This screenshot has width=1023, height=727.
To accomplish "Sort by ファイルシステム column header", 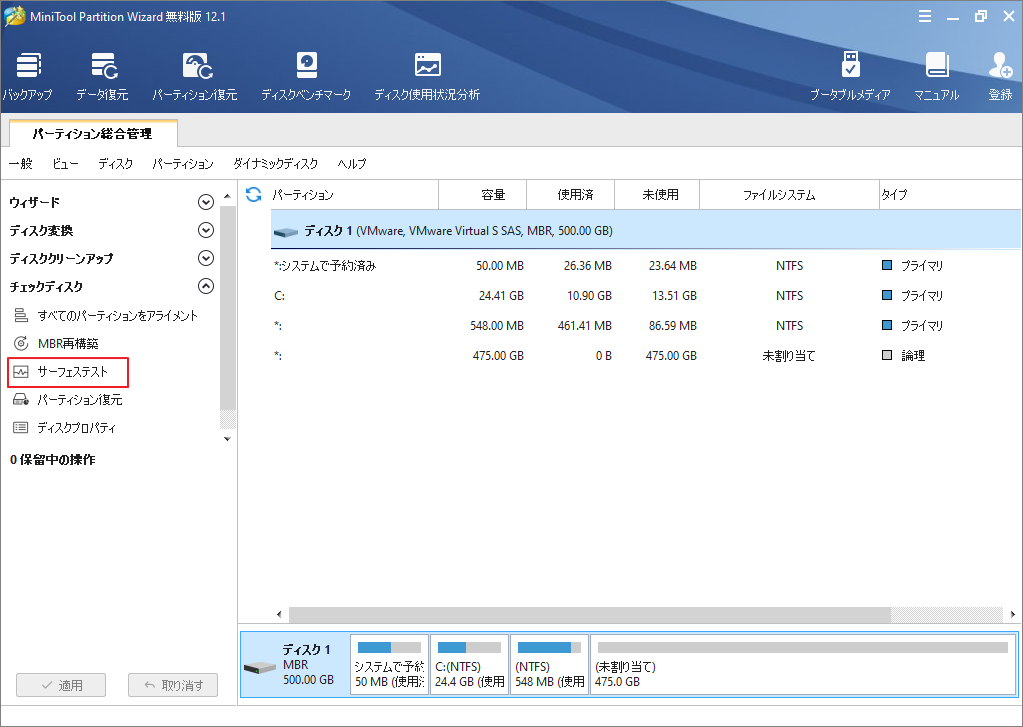I will (x=789, y=194).
